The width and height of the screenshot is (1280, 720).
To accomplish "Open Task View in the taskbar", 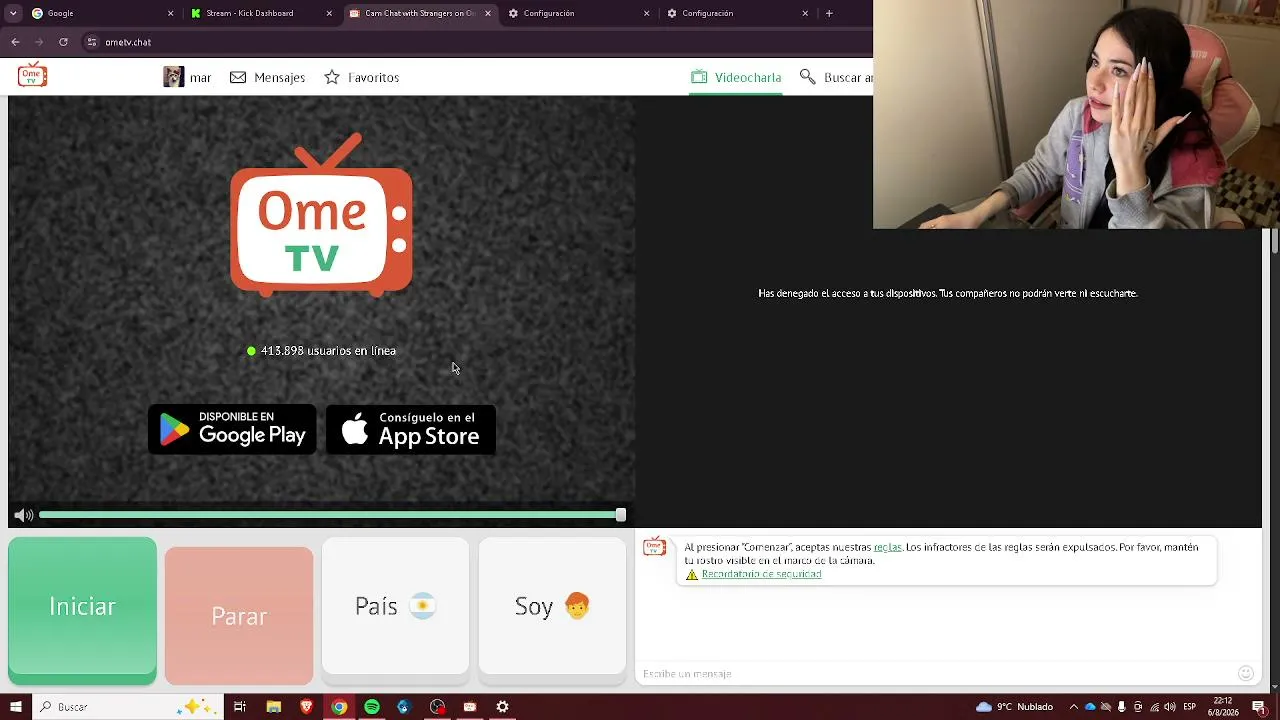I will (x=240, y=707).
